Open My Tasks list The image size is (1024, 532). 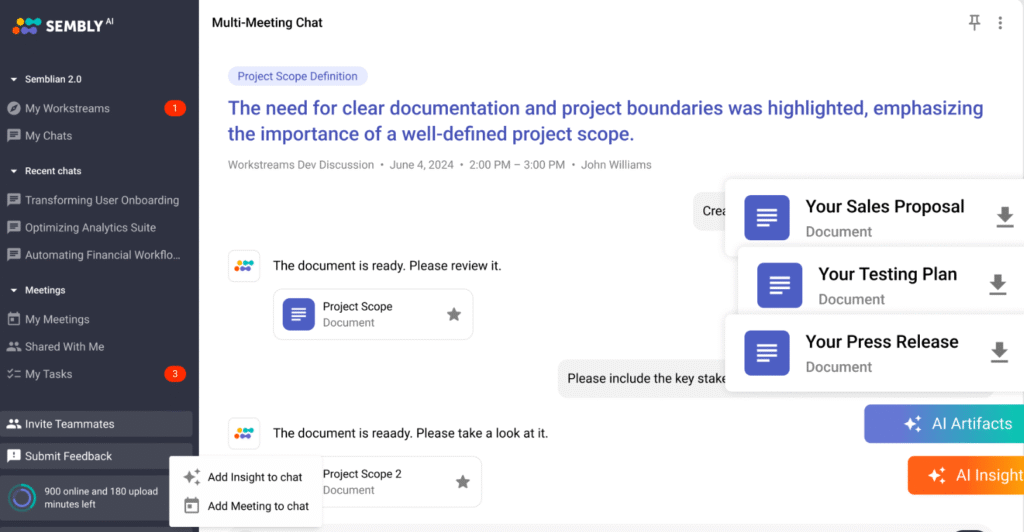(48, 374)
